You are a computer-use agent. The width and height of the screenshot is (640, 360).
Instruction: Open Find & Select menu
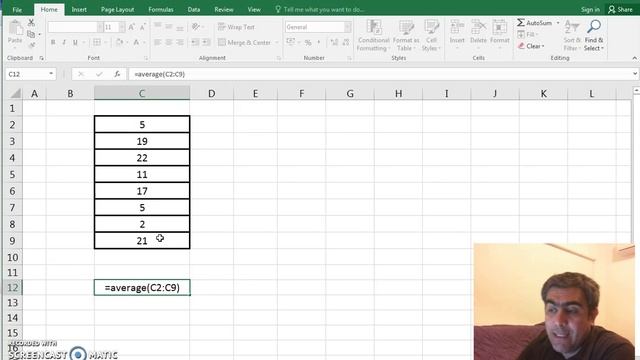[594, 36]
